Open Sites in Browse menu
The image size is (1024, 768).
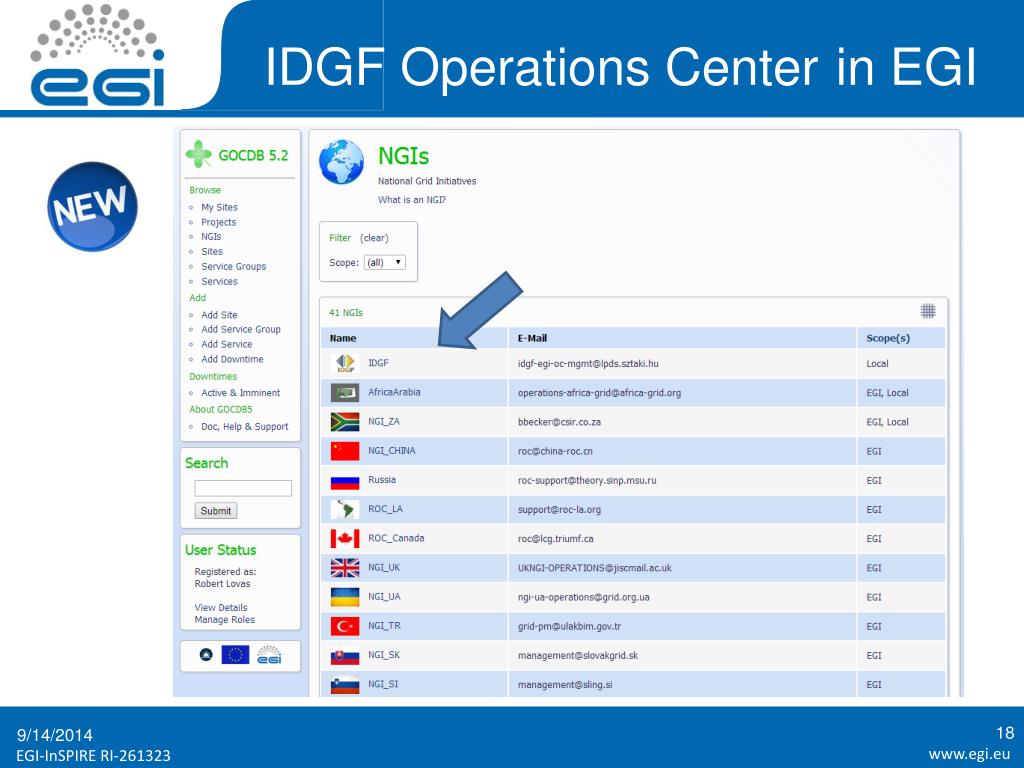point(212,251)
